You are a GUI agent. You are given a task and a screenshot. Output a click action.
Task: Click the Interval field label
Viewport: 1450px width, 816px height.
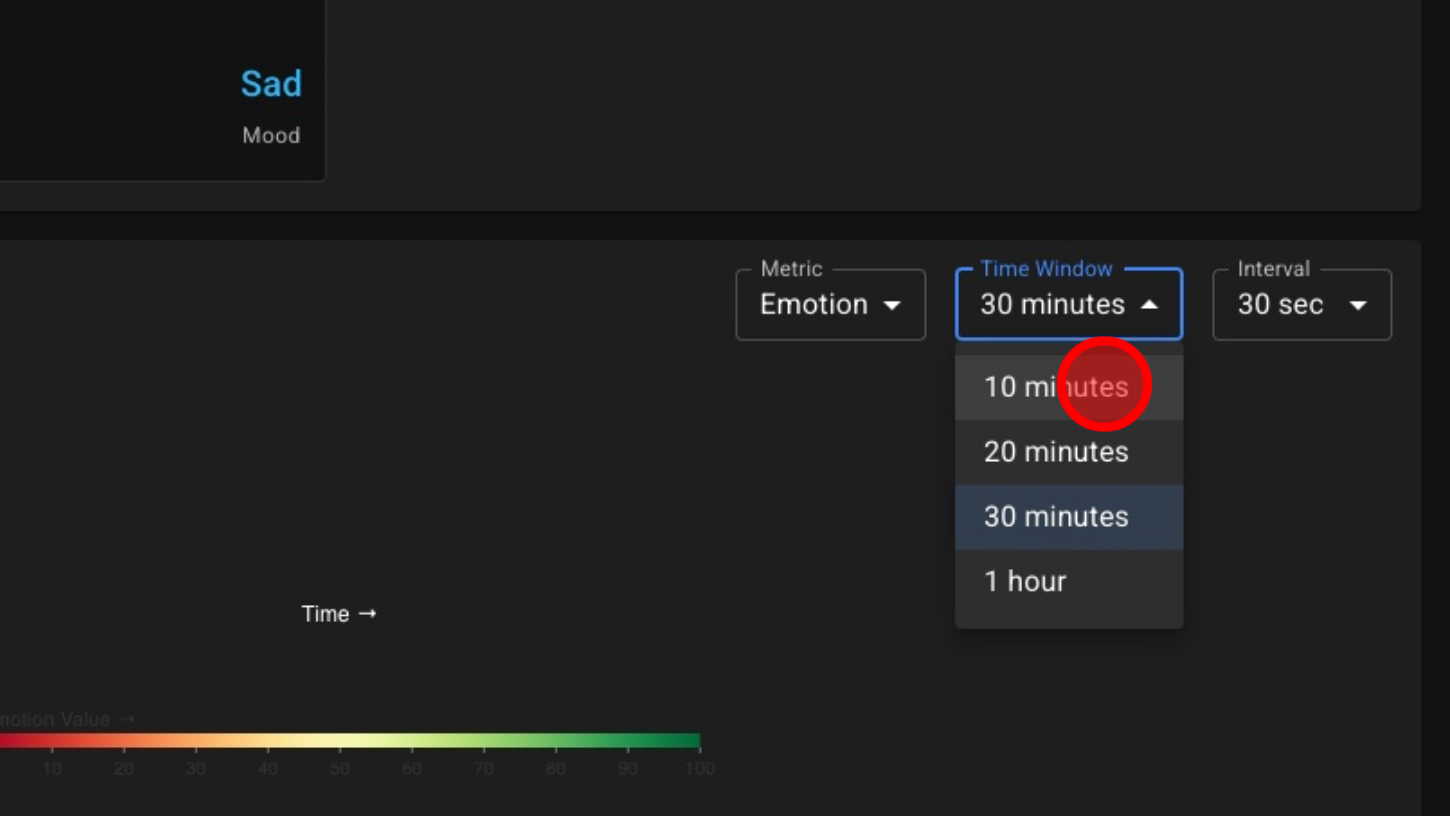pyautogui.click(x=1273, y=269)
